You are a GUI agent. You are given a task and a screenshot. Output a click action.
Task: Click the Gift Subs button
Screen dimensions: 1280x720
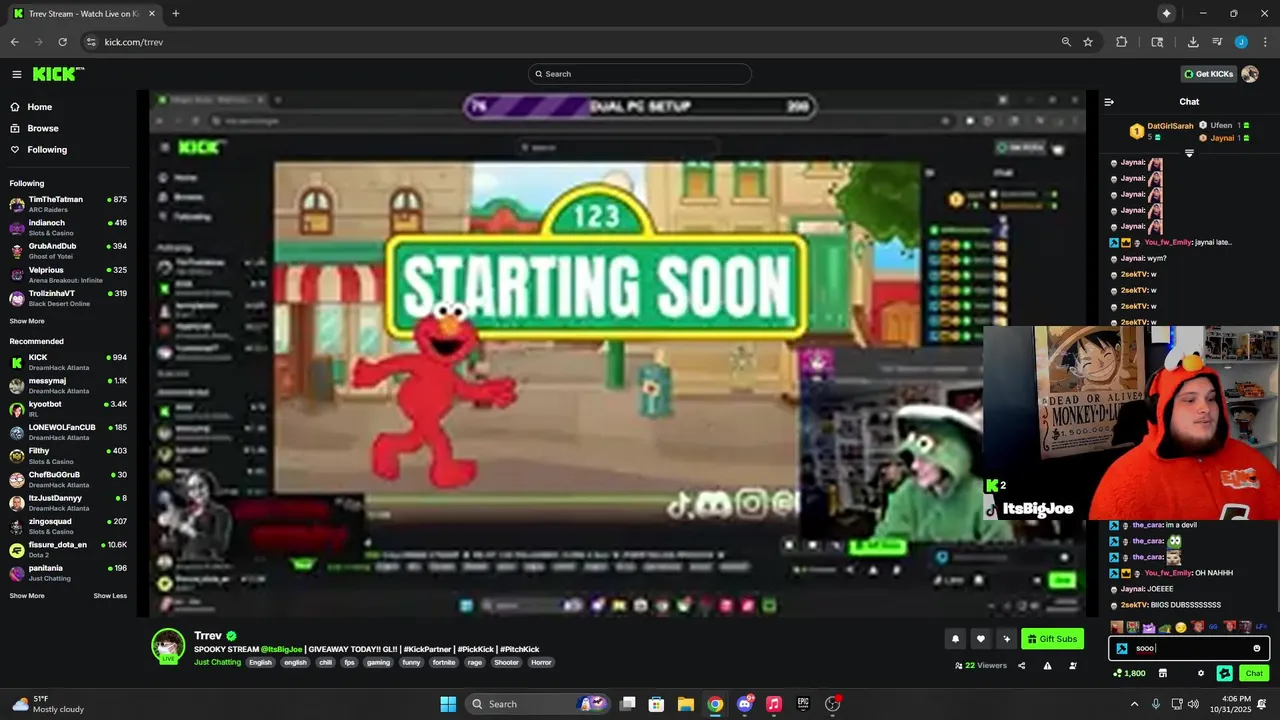[x=1052, y=639]
